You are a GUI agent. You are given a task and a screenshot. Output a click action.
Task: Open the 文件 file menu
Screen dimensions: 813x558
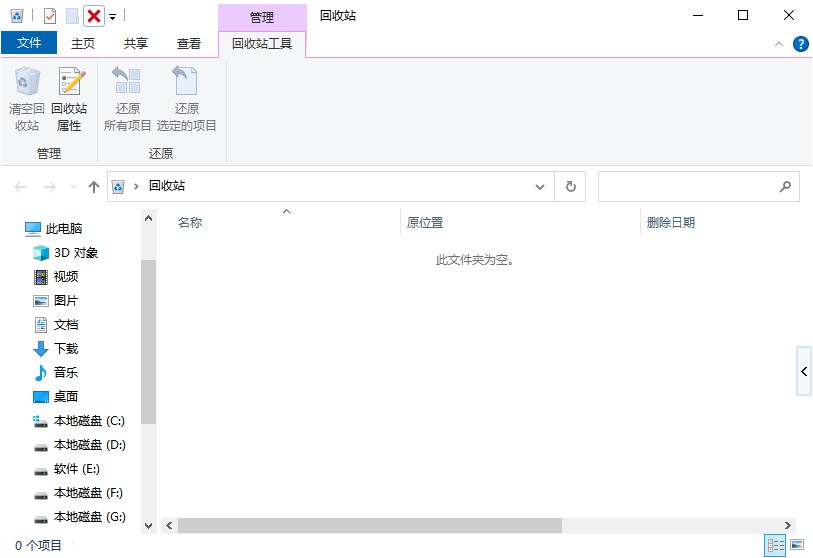click(x=29, y=43)
